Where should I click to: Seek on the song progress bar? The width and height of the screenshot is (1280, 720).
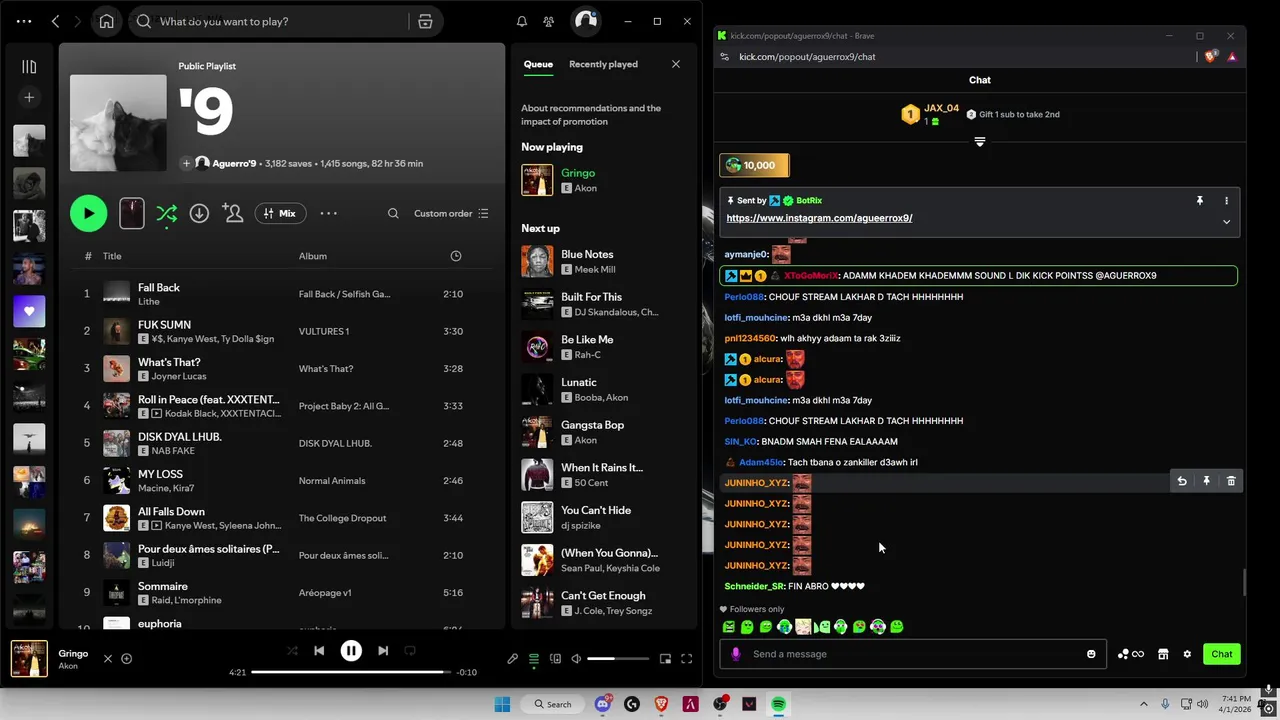click(351, 672)
